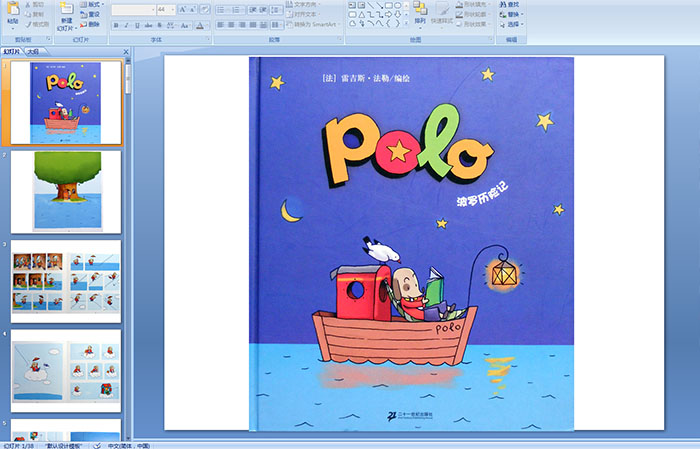Image resolution: width=700 pixels, height=449 pixels.
Task: Open the Clipboard group dialog launcher
Action: pyautogui.click(x=49, y=39)
